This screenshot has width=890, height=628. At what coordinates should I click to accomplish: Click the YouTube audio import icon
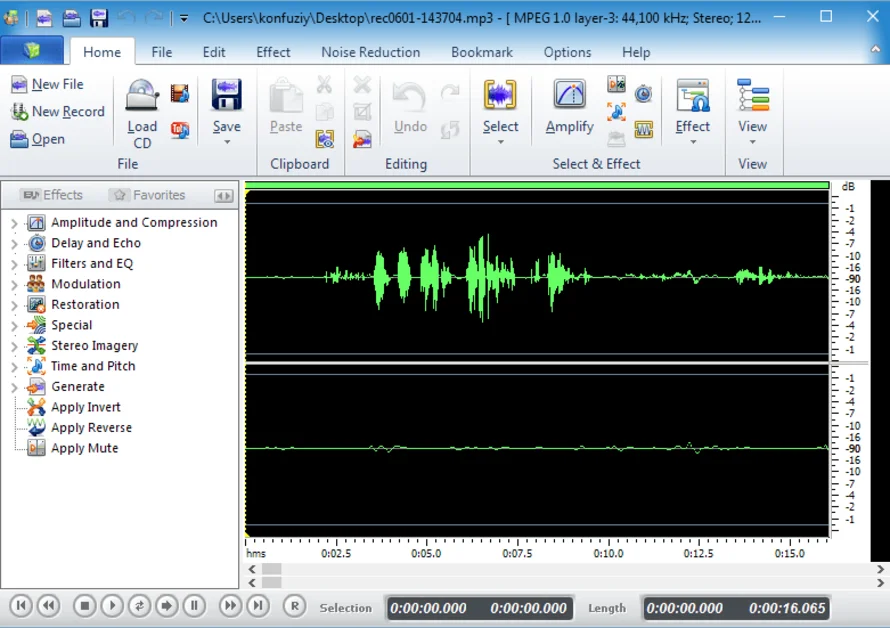pos(180,130)
